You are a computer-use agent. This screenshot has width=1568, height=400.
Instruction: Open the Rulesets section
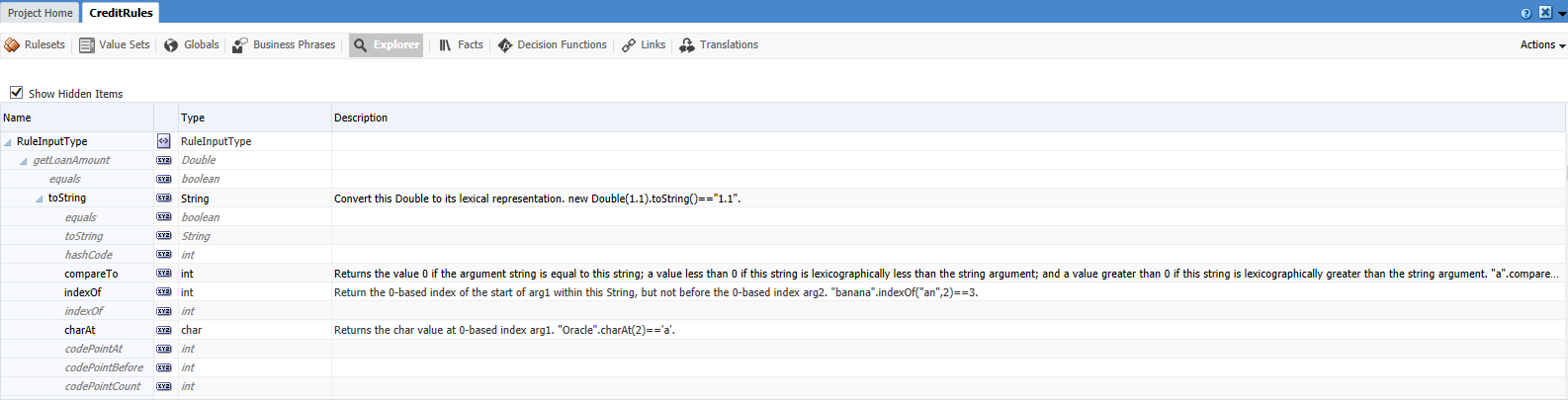click(x=35, y=45)
